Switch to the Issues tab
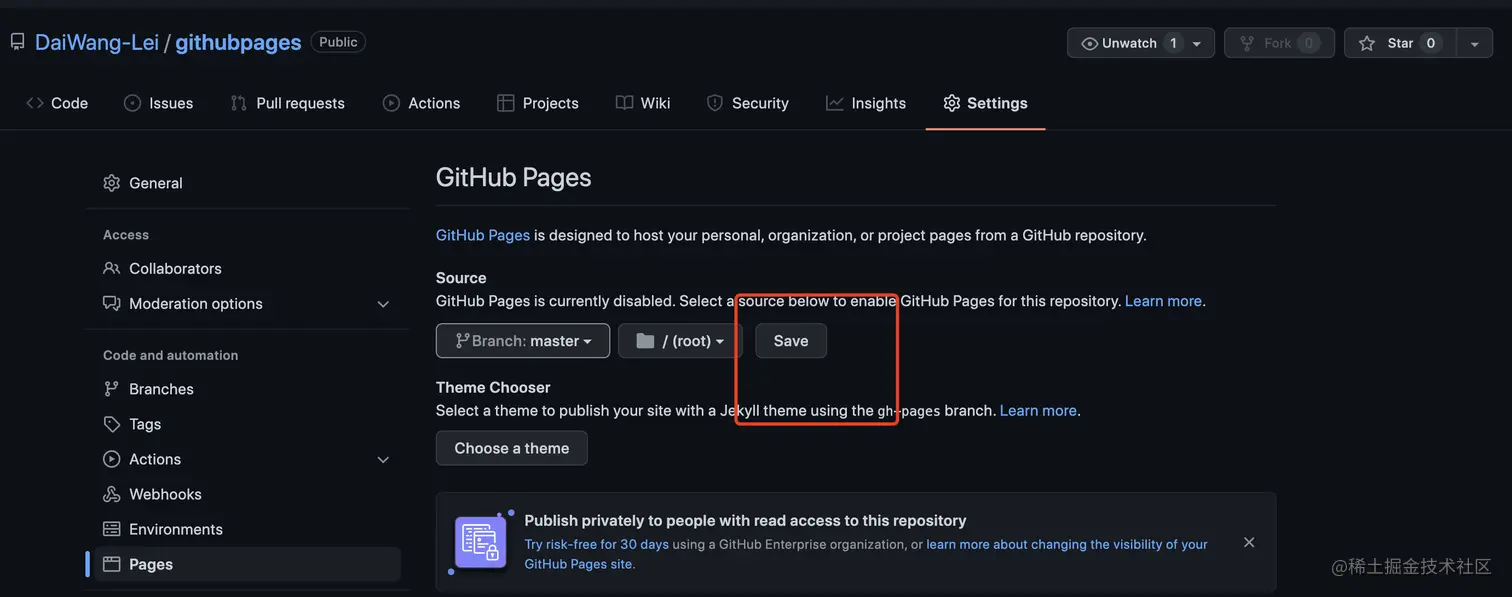1512x597 pixels. [x=159, y=103]
